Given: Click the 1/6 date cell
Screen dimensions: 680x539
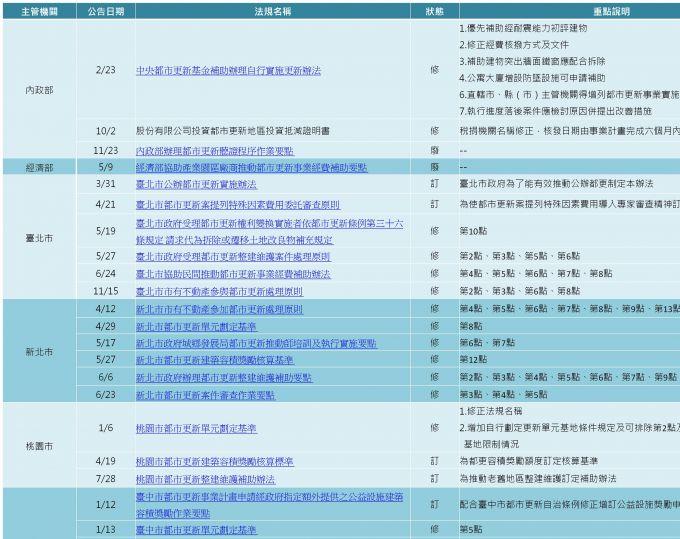Looking at the screenshot, I should [x=106, y=428].
